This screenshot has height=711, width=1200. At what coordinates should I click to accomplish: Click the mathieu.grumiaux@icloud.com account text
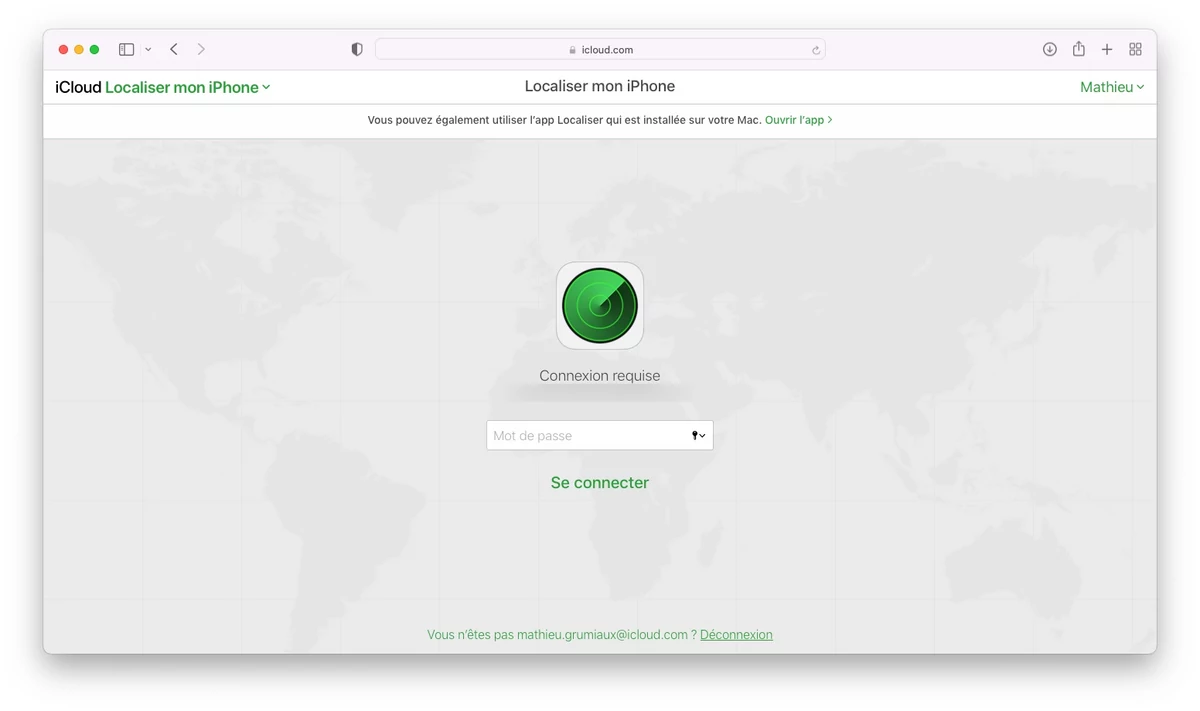602,635
